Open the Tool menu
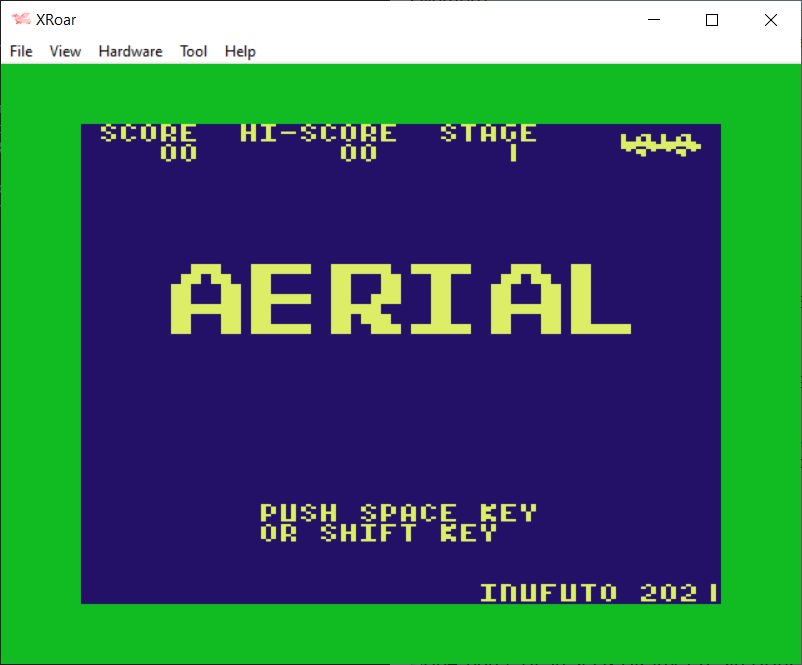802x665 pixels. click(193, 51)
